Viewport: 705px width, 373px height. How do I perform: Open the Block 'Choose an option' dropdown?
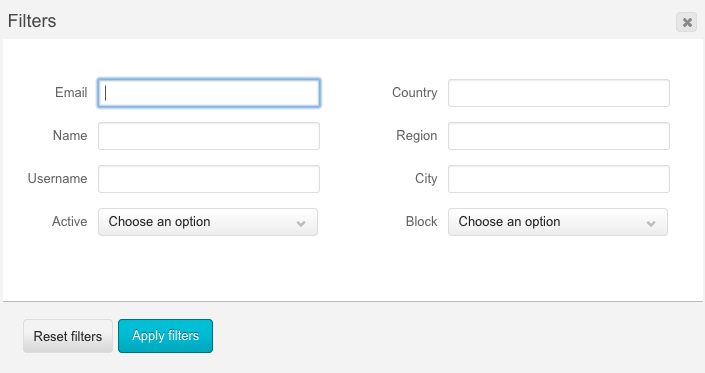pyautogui.click(x=558, y=222)
